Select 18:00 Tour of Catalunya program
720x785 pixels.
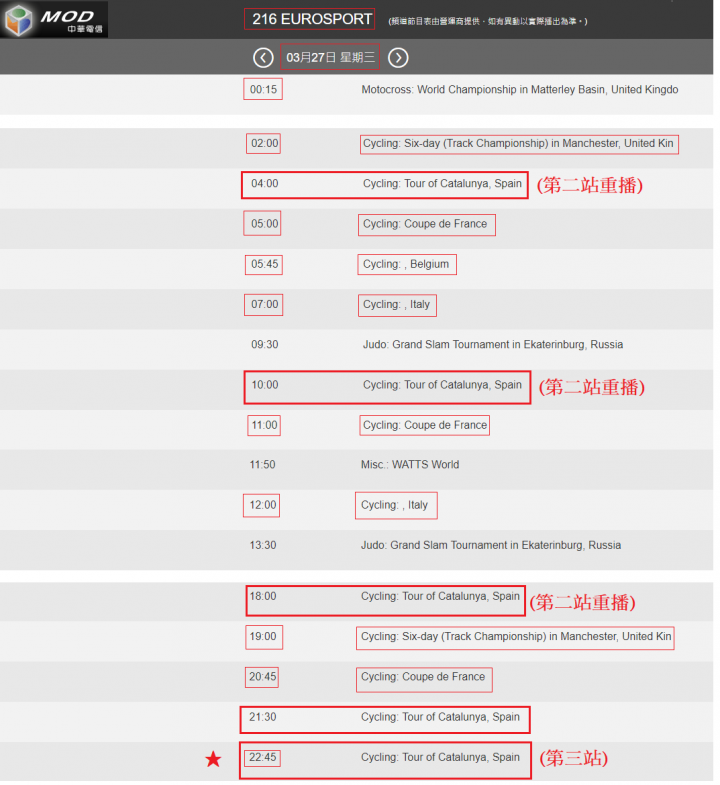click(356, 602)
